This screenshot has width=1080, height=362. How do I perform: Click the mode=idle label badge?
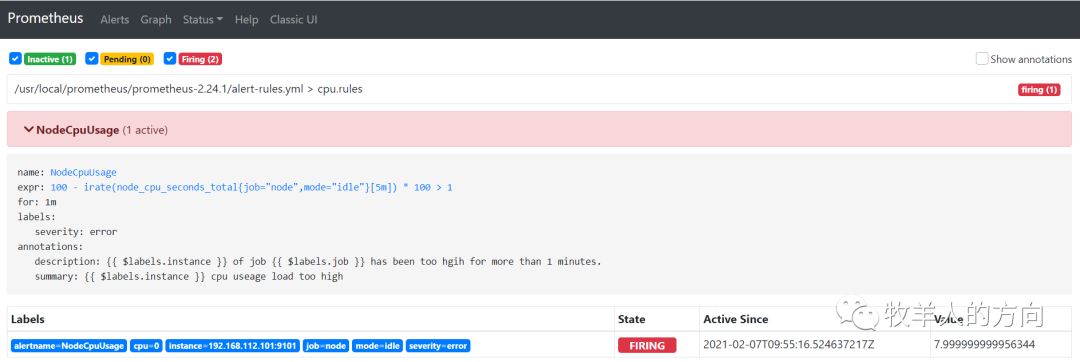click(x=377, y=345)
